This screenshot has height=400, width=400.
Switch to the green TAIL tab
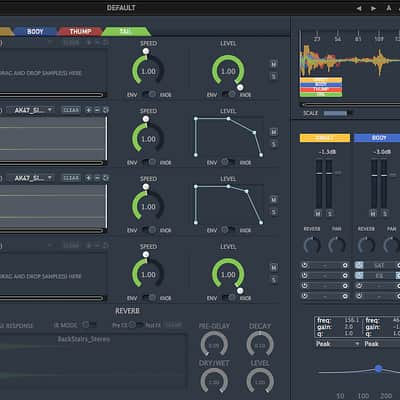126,32
